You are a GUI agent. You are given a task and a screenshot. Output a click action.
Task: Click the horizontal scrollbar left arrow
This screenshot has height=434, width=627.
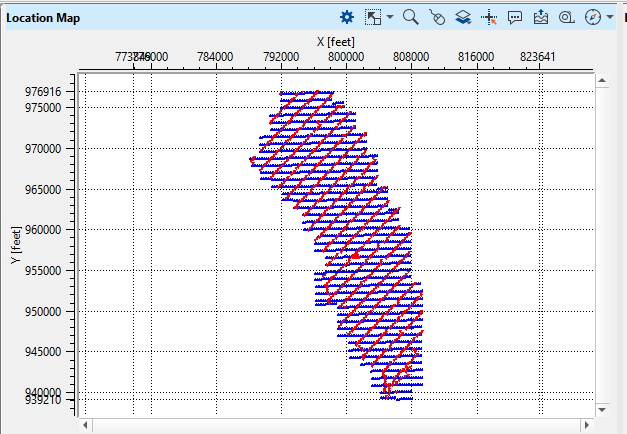coord(86,410)
